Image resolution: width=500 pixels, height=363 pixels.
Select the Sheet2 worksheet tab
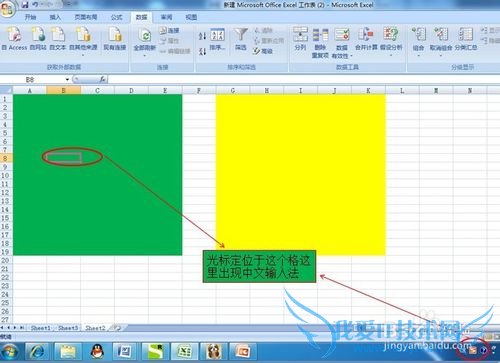pyautogui.click(x=95, y=328)
